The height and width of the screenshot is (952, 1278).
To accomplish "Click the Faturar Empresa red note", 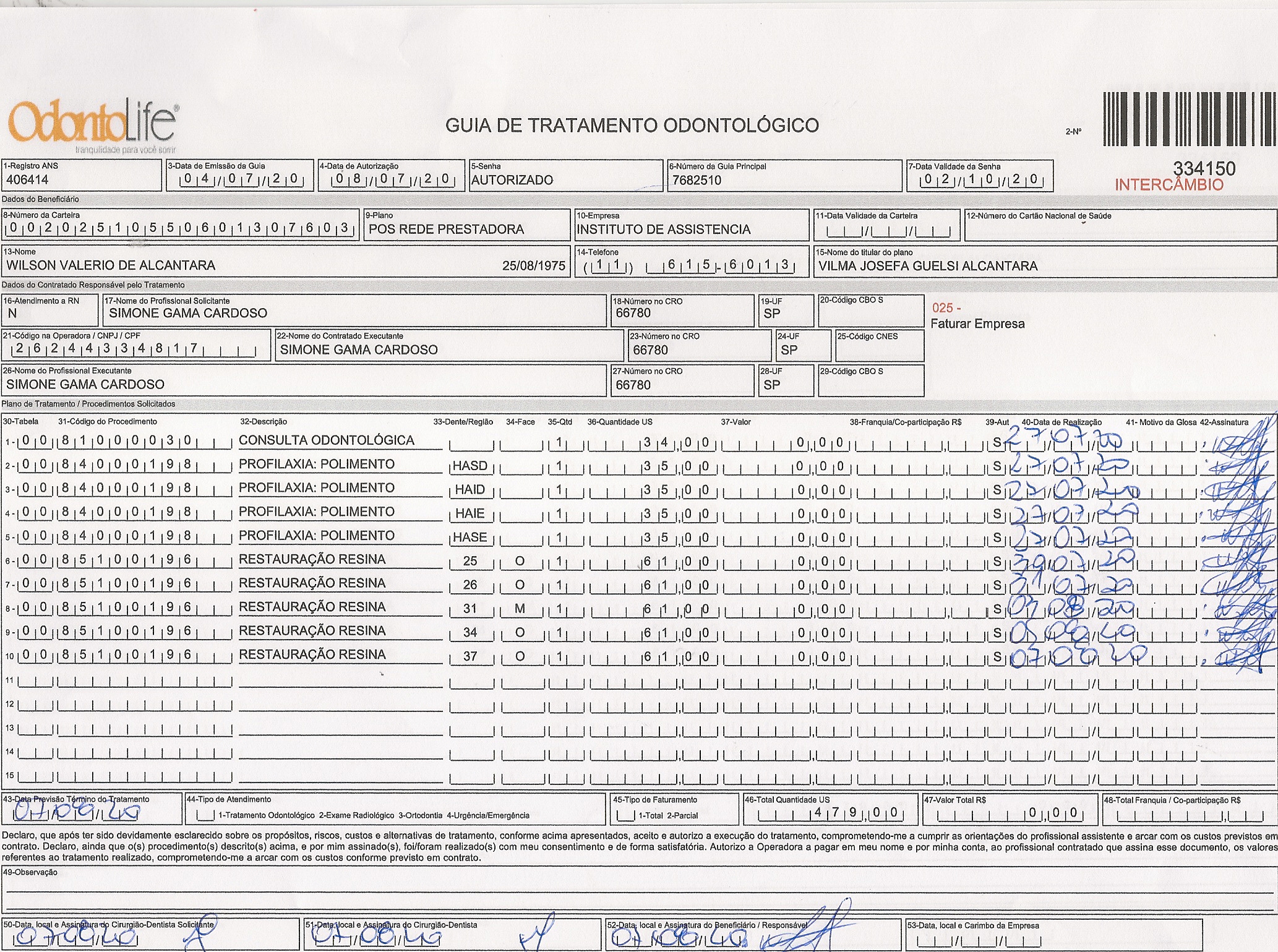I will tap(977, 324).
